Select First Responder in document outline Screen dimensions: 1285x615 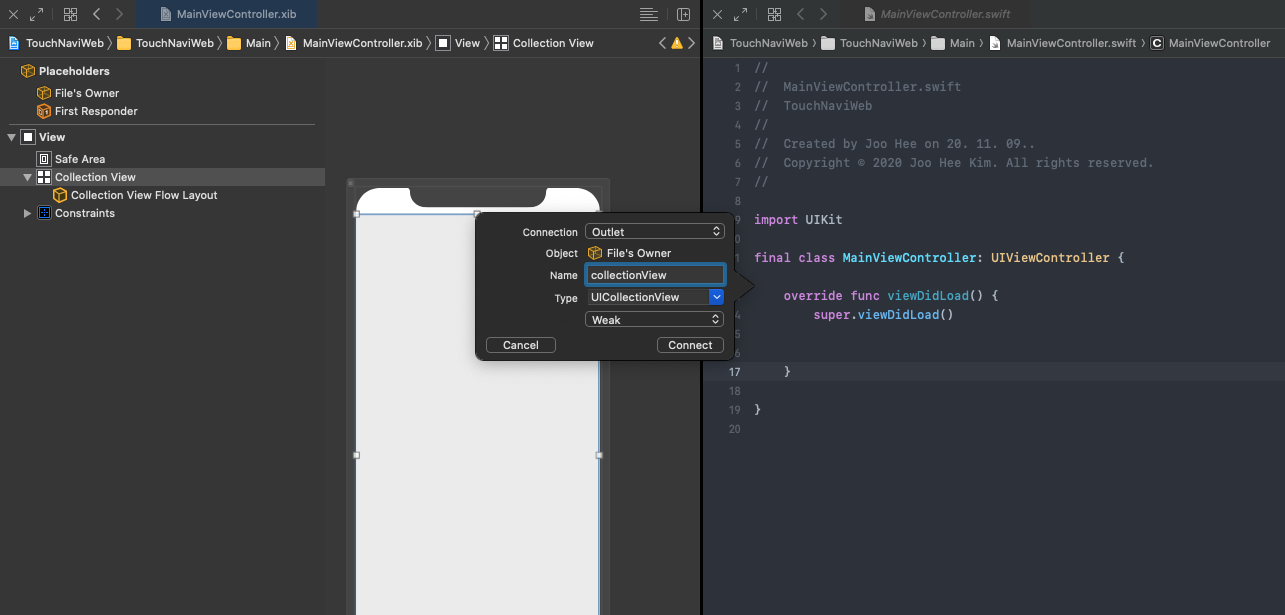pos(95,111)
